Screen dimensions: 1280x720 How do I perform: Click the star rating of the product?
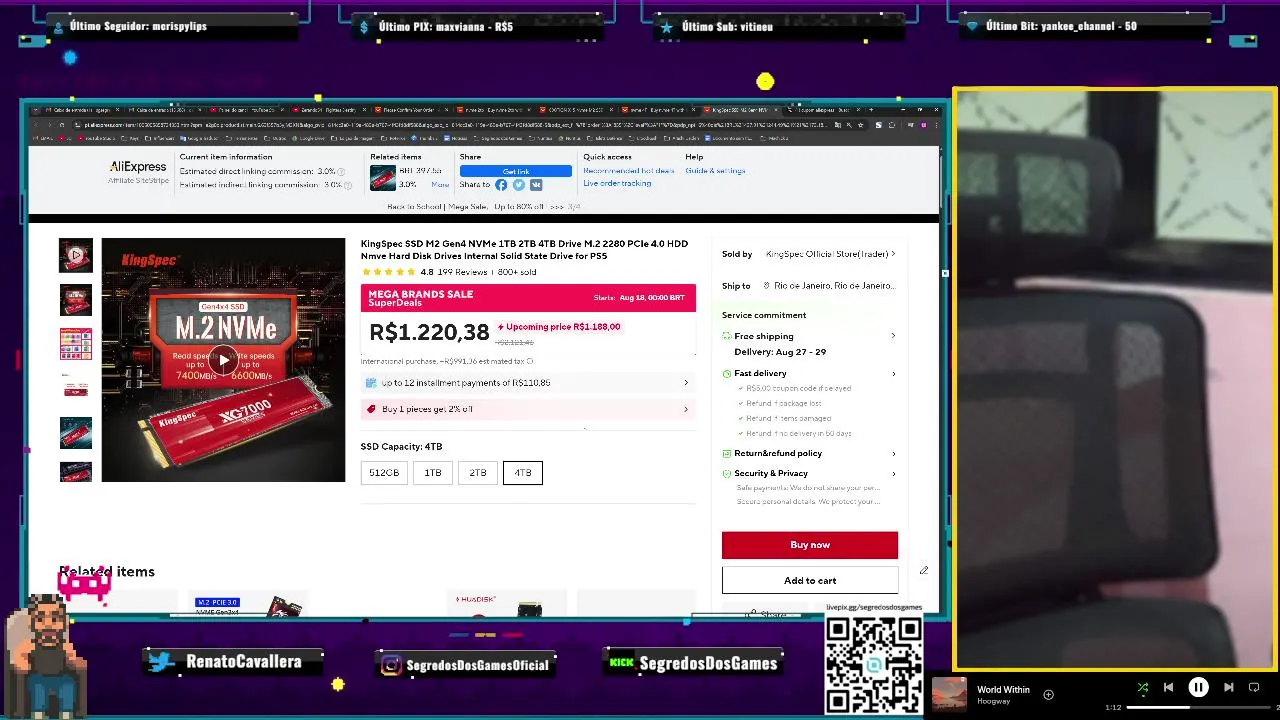coord(389,272)
